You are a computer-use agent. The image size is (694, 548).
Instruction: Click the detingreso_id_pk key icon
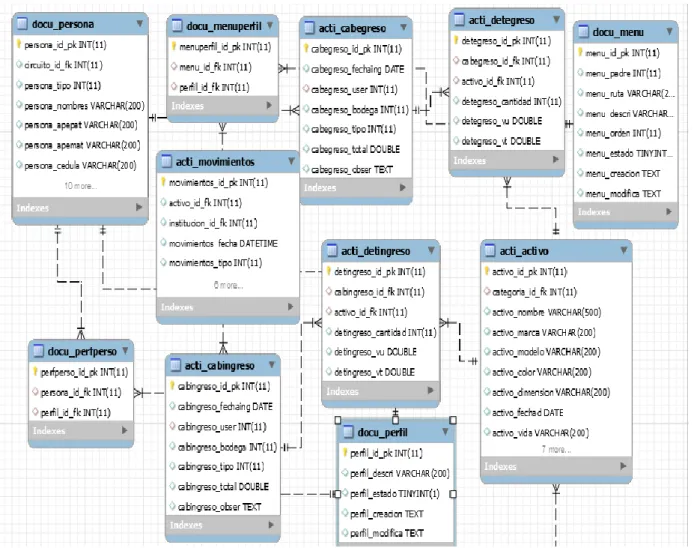pyautogui.click(x=329, y=271)
